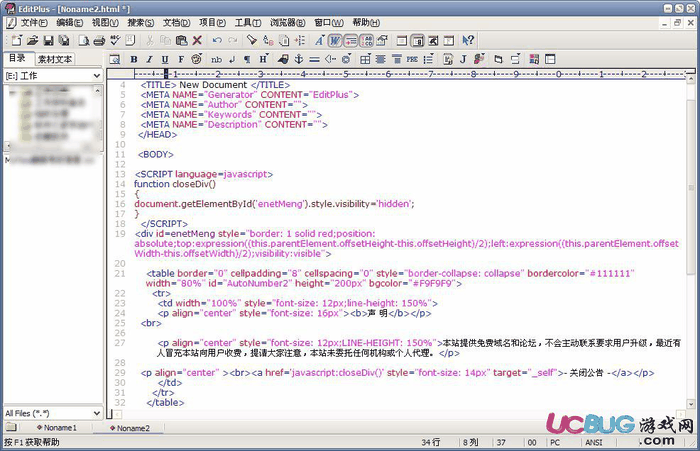Click the <BODY> tag on line 11

156,155
